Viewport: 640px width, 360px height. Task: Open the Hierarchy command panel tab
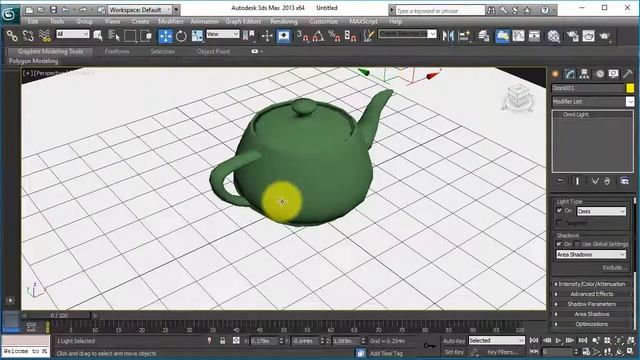[584, 74]
